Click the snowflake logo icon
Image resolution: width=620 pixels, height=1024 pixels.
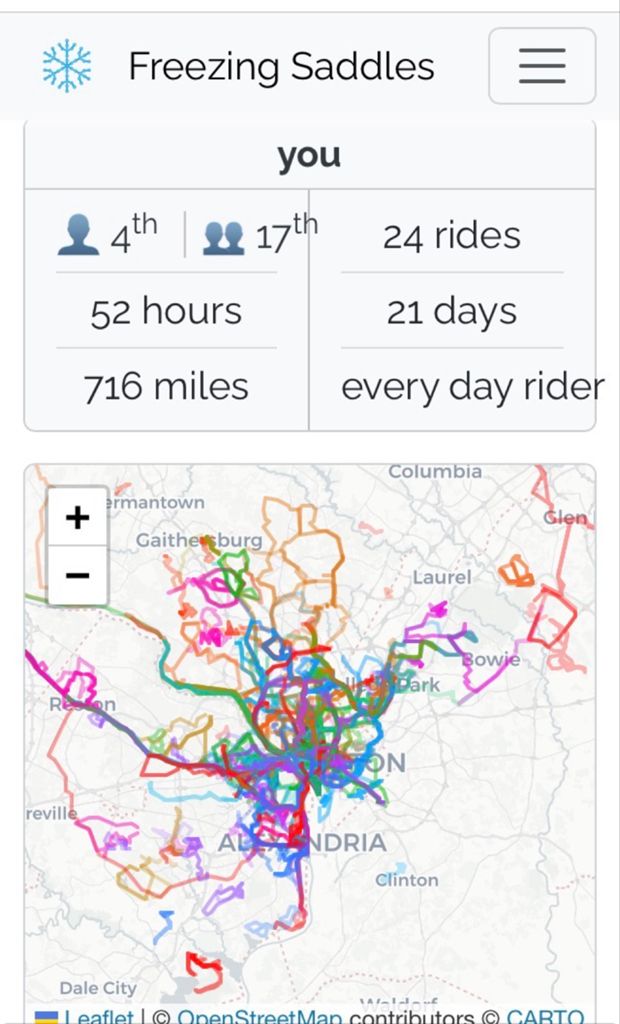(67, 66)
